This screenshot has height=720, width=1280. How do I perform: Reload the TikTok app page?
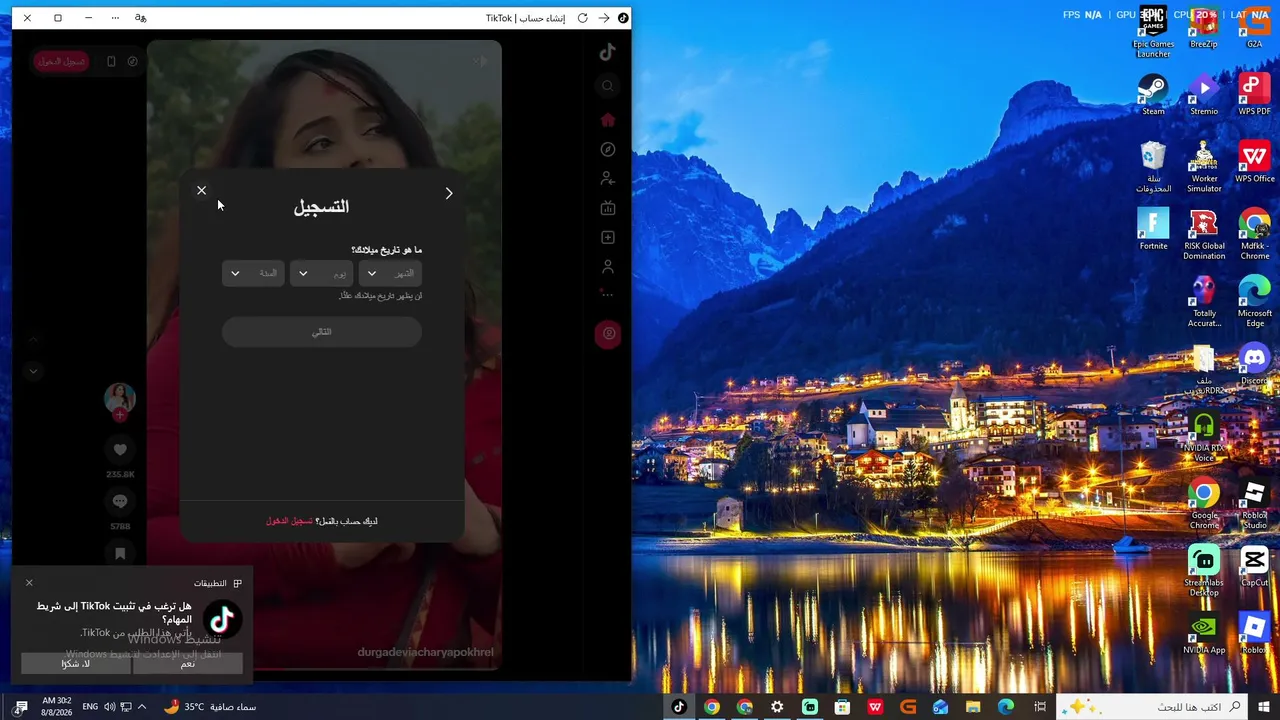tap(583, 18)
